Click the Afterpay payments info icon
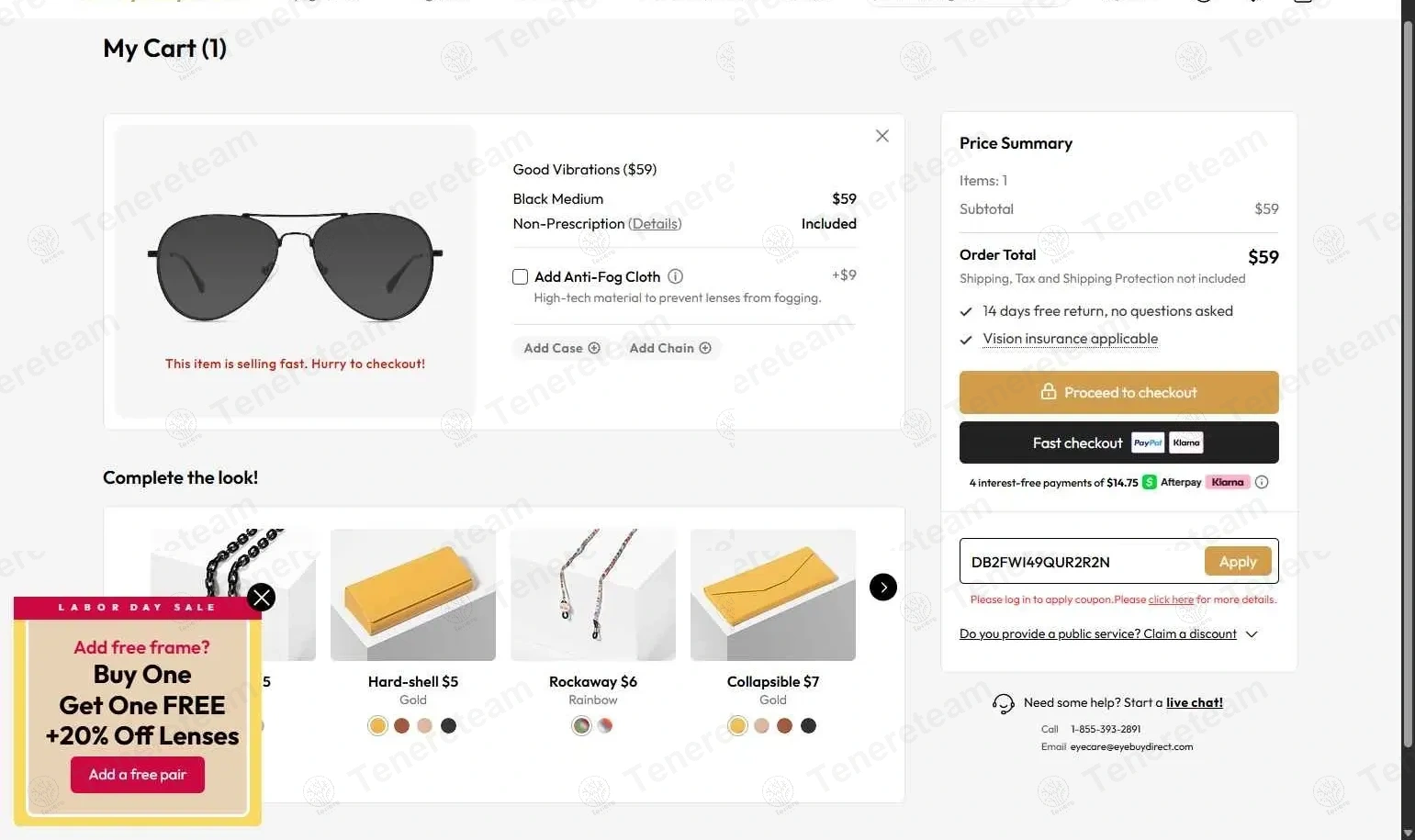Screen dimensions: 1415x840 (1262, 482)
